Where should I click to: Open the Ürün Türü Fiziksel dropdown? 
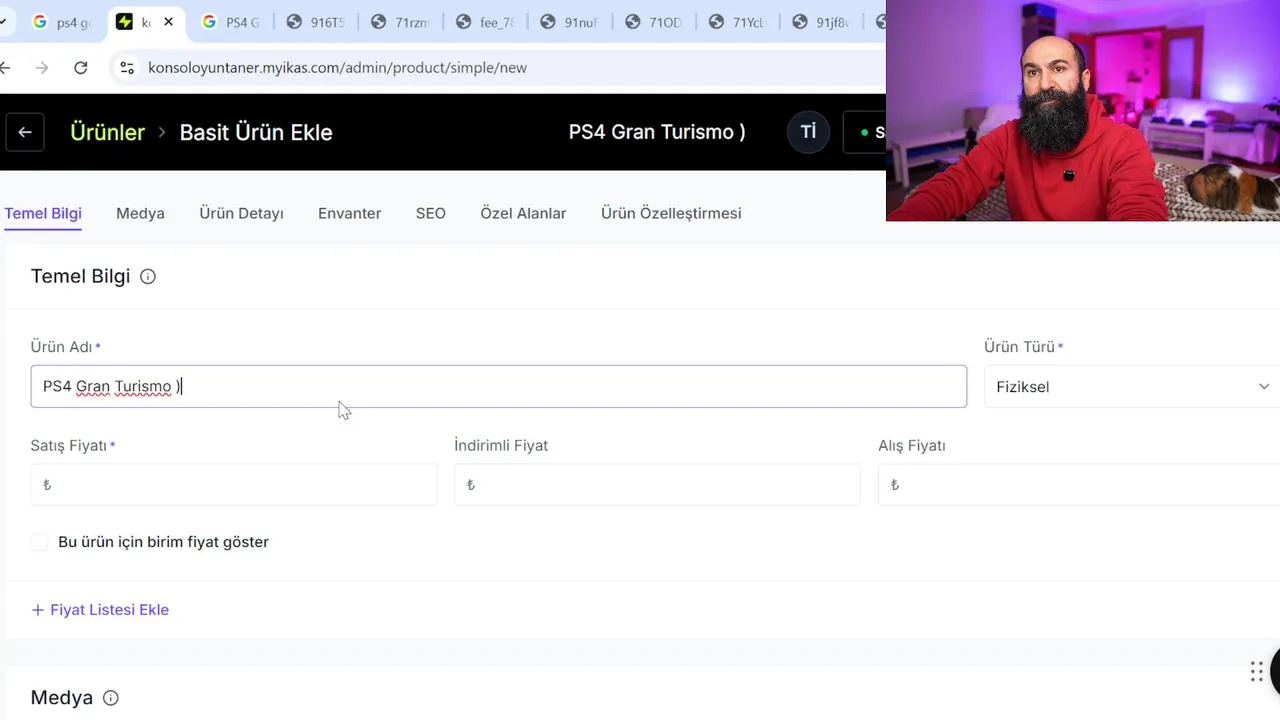pos(1132,387)
